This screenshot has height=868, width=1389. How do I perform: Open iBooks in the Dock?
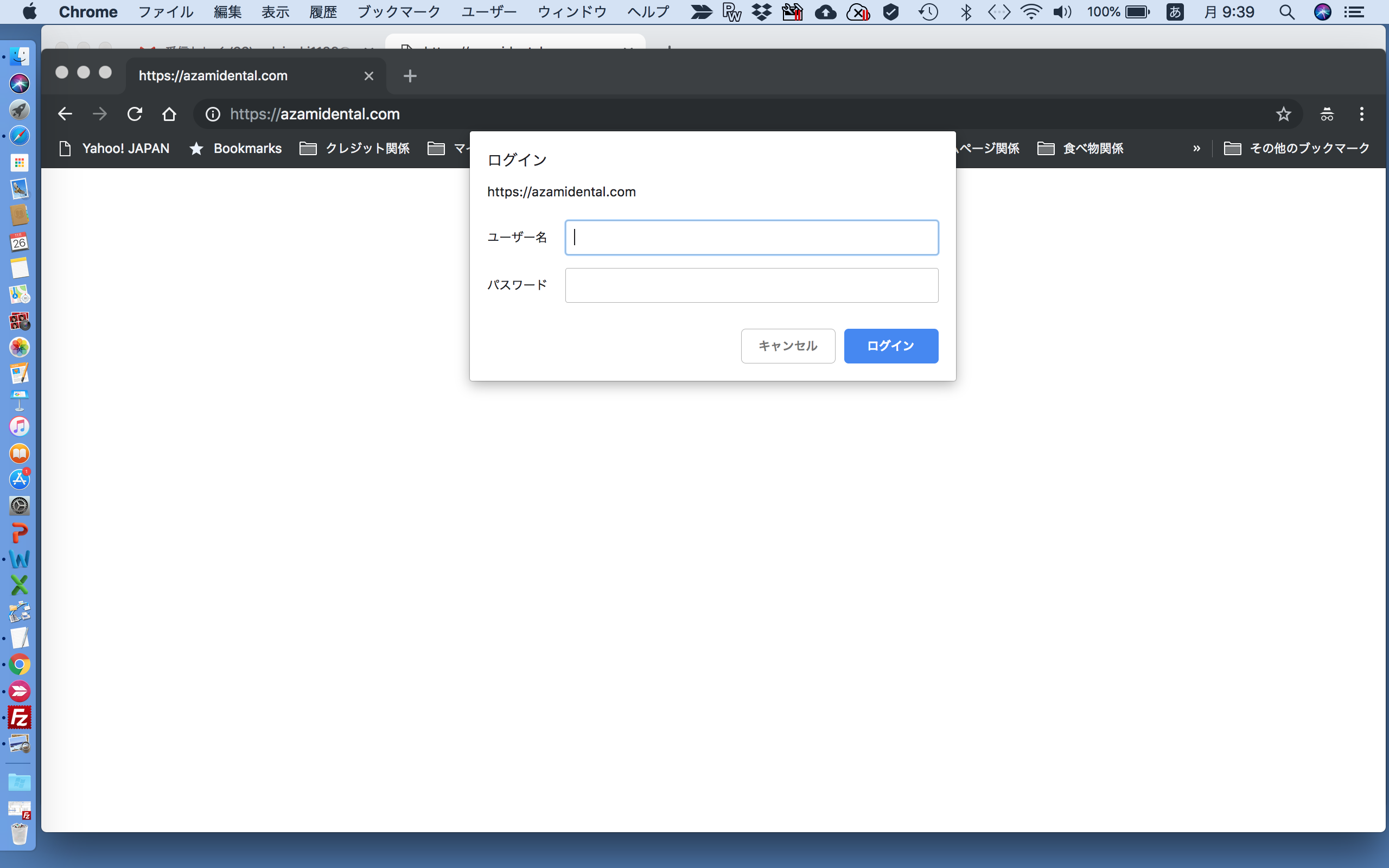(x=20, y=454)
